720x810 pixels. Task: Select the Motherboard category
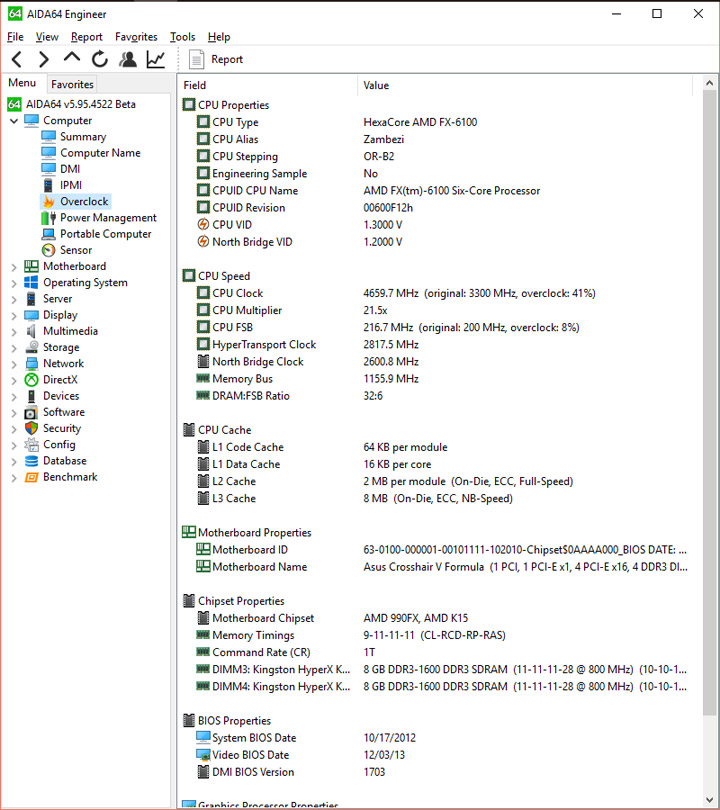tap(74, 267)
